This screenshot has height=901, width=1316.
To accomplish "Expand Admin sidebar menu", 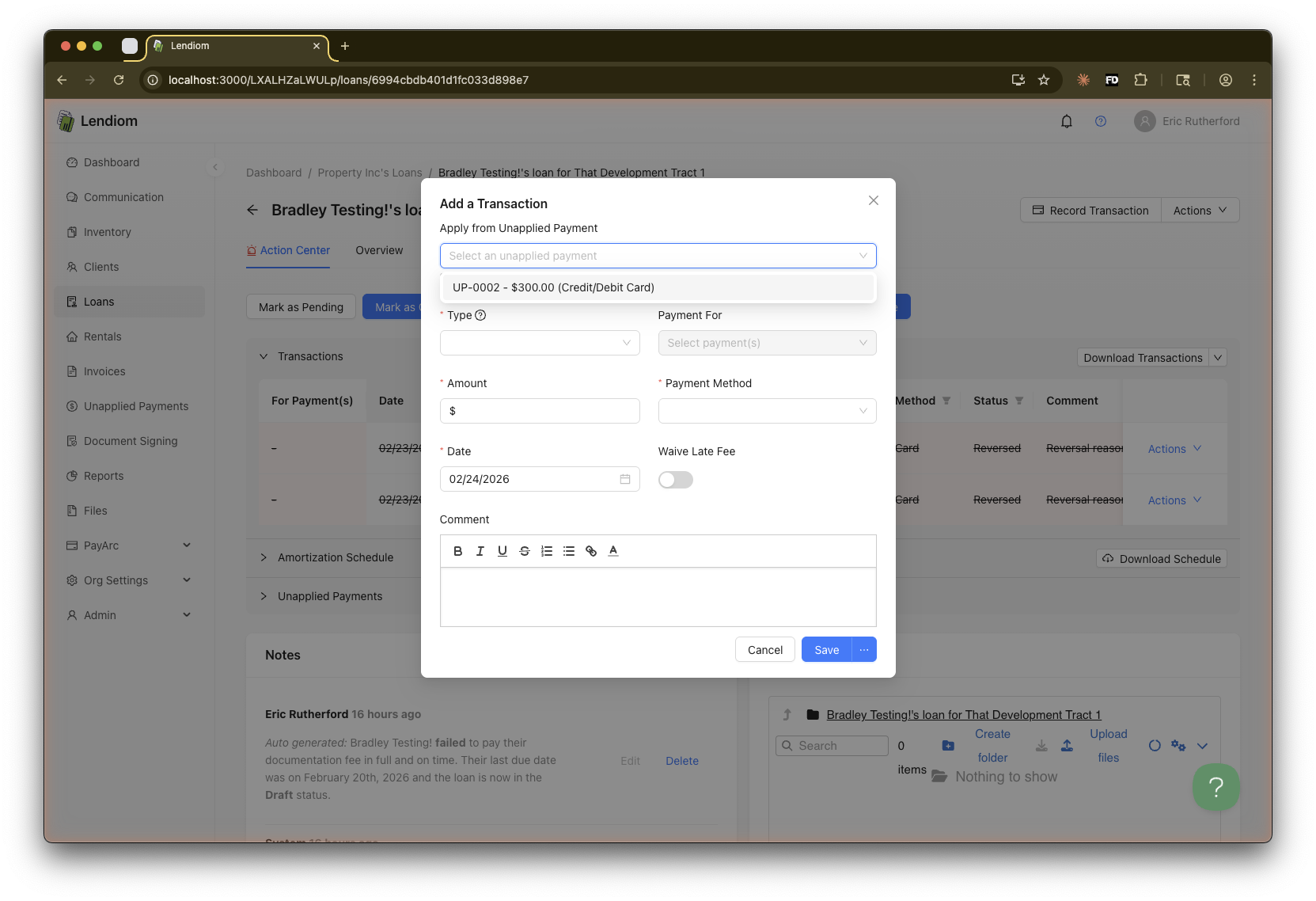I will (x=130, y=615).
